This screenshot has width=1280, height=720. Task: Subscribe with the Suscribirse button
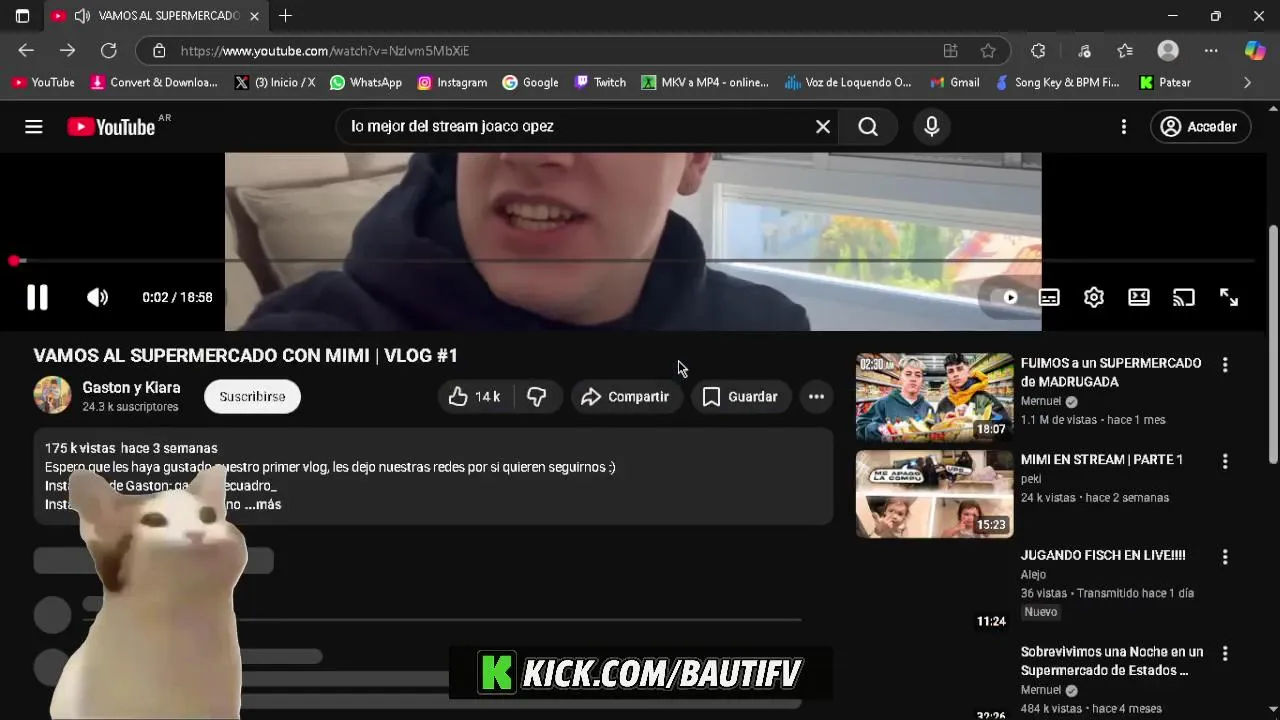pyautogui.click(x=252, y=397)
